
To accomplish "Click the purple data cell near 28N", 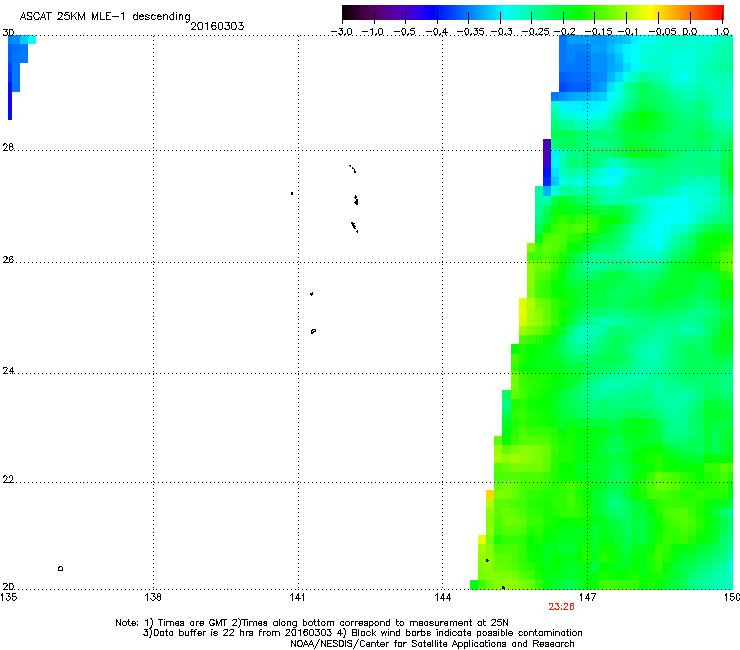I will click(547, 153).
